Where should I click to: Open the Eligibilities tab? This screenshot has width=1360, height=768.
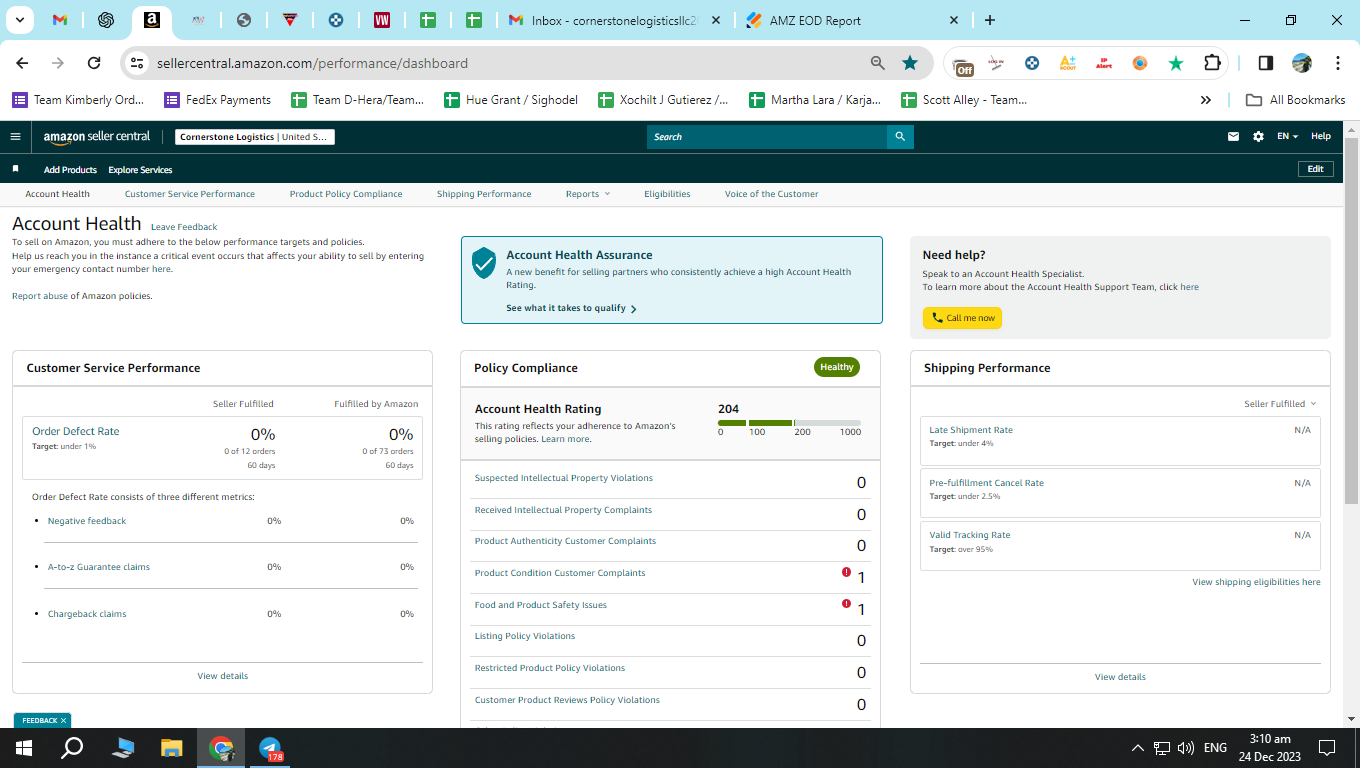click(x=667, y=194)
